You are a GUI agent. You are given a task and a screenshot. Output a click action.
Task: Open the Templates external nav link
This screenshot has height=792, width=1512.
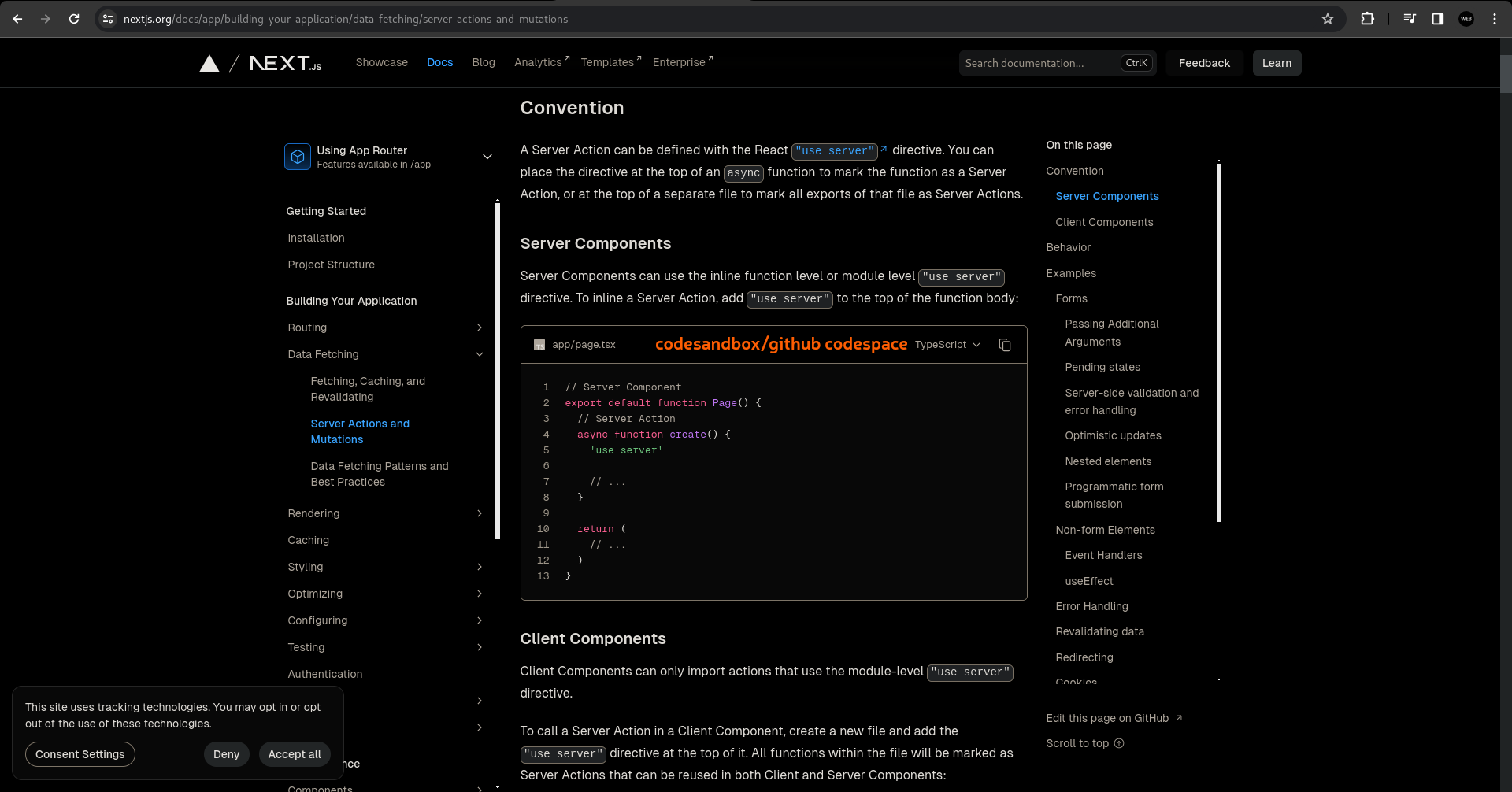611,62
